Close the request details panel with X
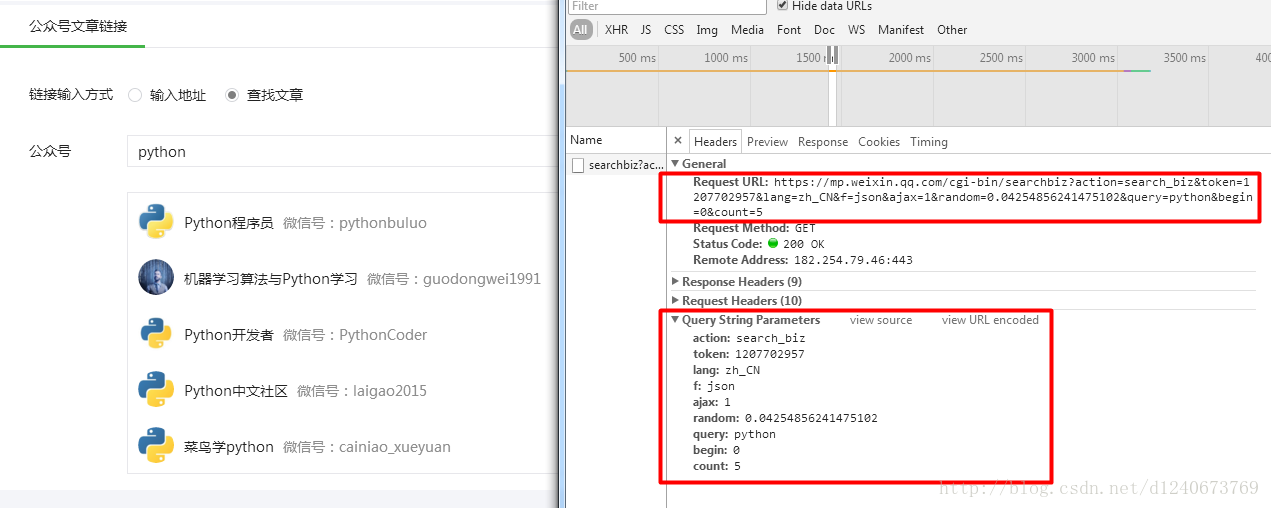This screenshot has height=508, width=1271. click(678, 141)
